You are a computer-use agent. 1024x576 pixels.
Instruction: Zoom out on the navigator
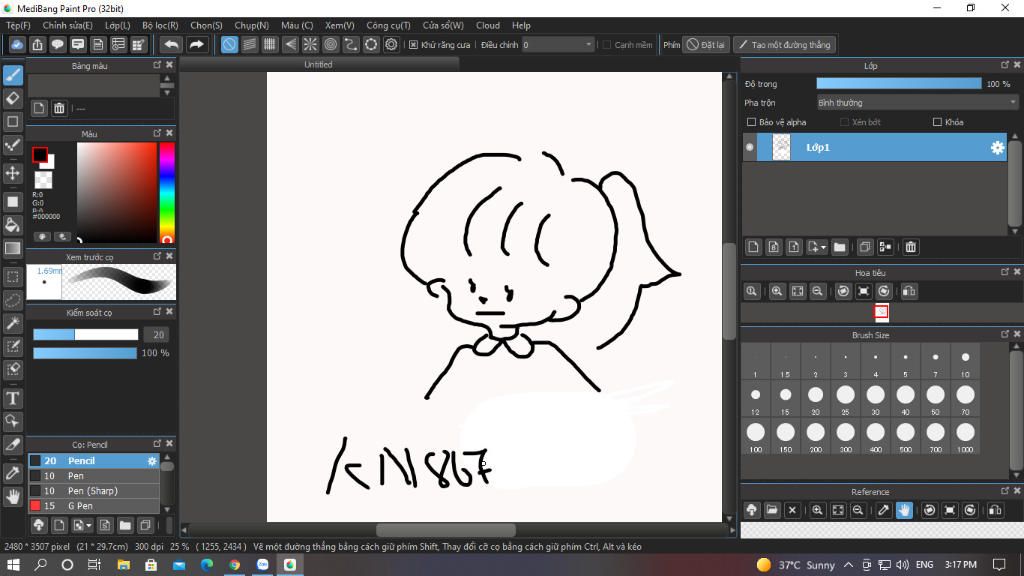pos(817,291)
